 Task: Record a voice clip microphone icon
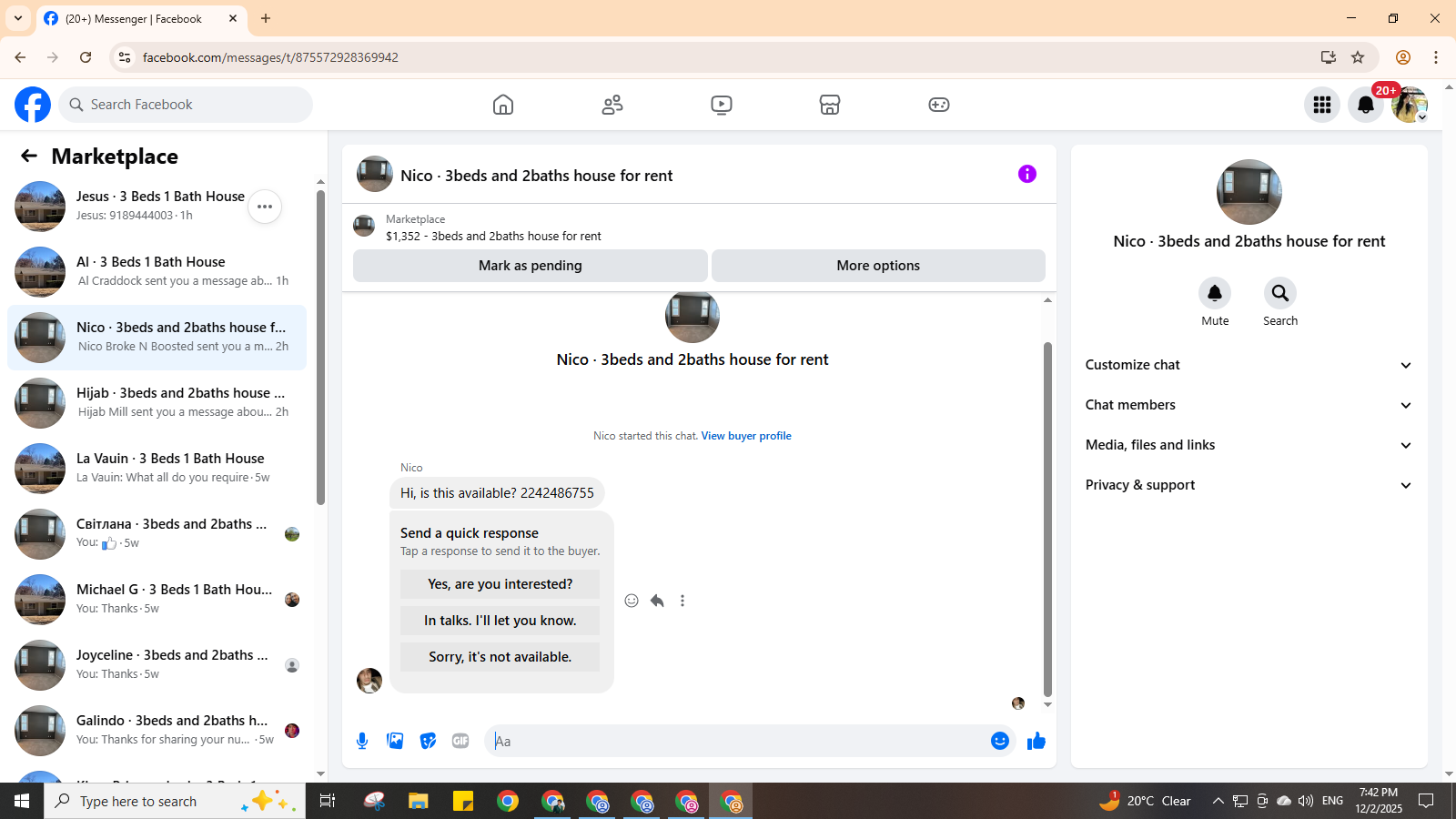click(x=362, y=741)
